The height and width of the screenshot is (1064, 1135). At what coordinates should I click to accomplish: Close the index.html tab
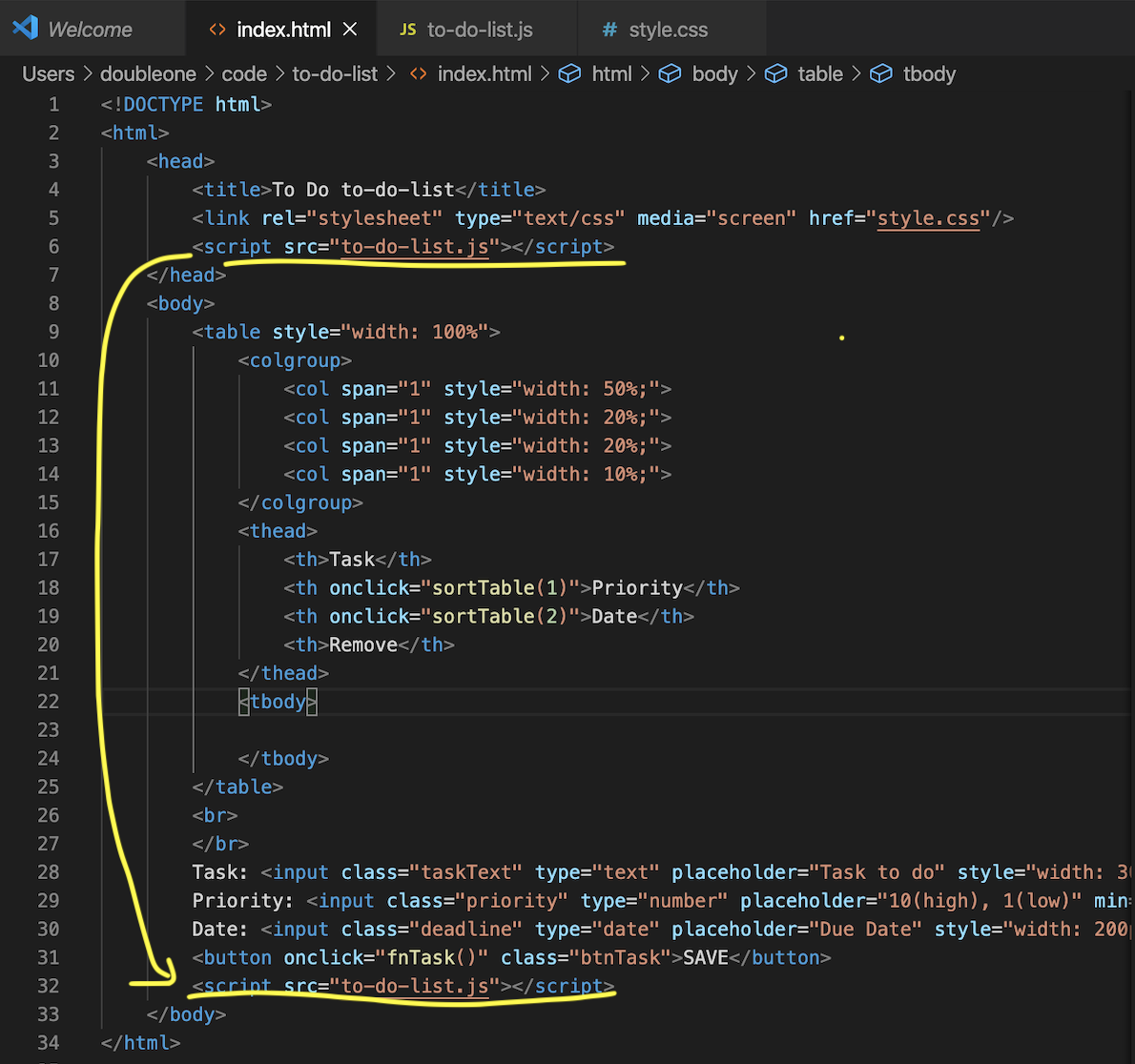click(x=350, y=29)
